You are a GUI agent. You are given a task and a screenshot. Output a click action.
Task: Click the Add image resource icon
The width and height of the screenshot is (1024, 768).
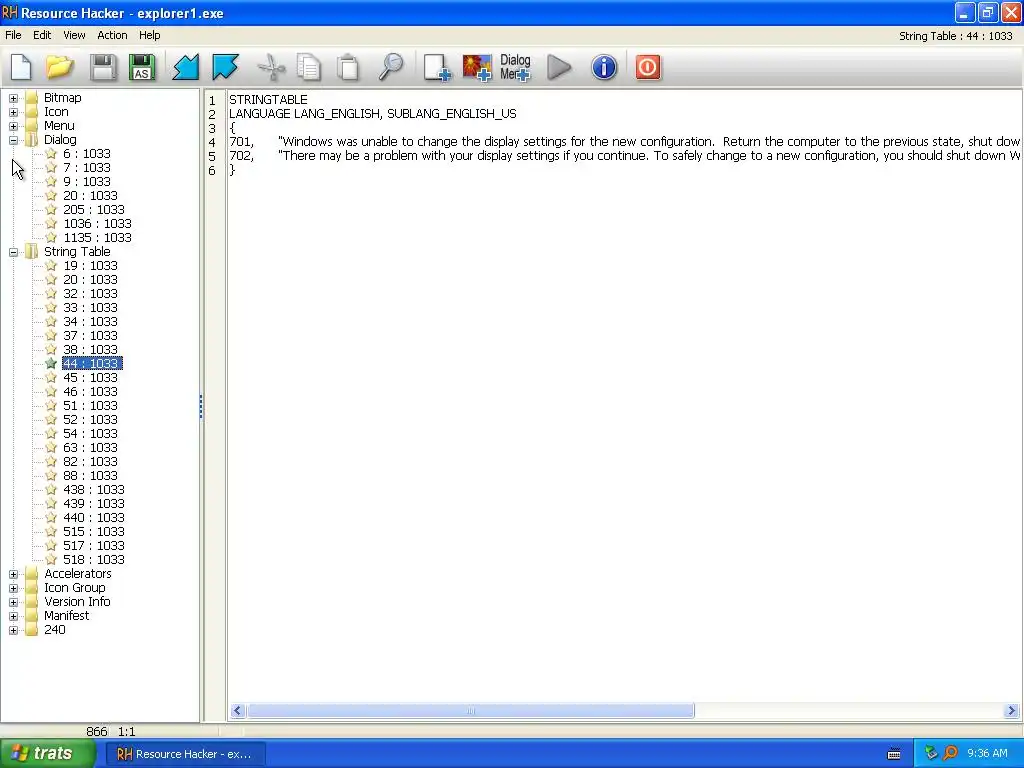477,67
